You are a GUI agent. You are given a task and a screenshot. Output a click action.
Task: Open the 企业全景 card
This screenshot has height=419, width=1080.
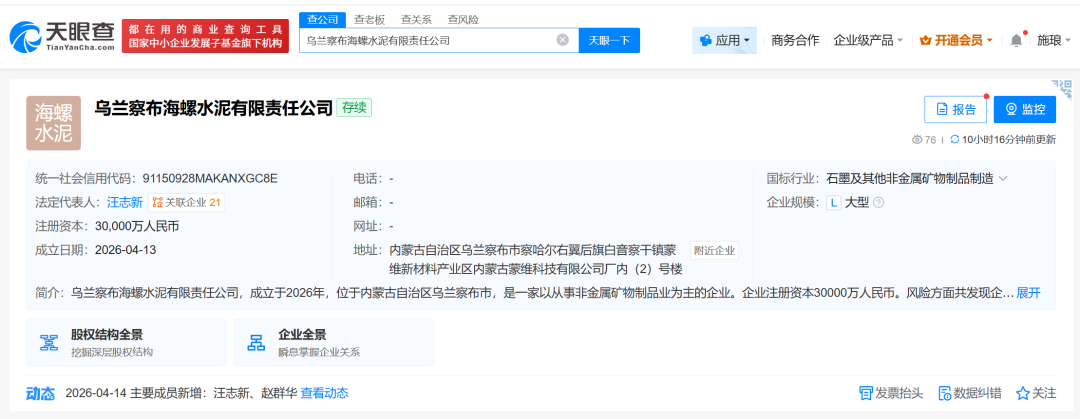(333, 343)
